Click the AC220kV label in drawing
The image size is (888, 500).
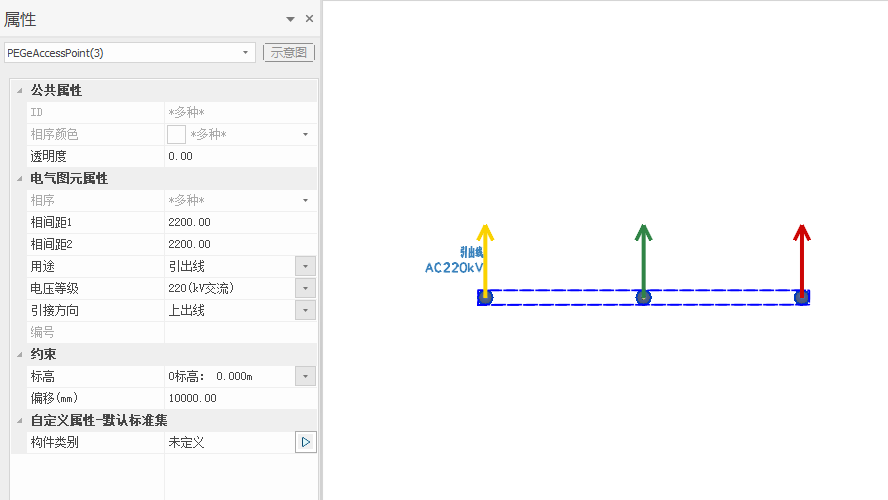pyautogui.click(x=454, y=267)
